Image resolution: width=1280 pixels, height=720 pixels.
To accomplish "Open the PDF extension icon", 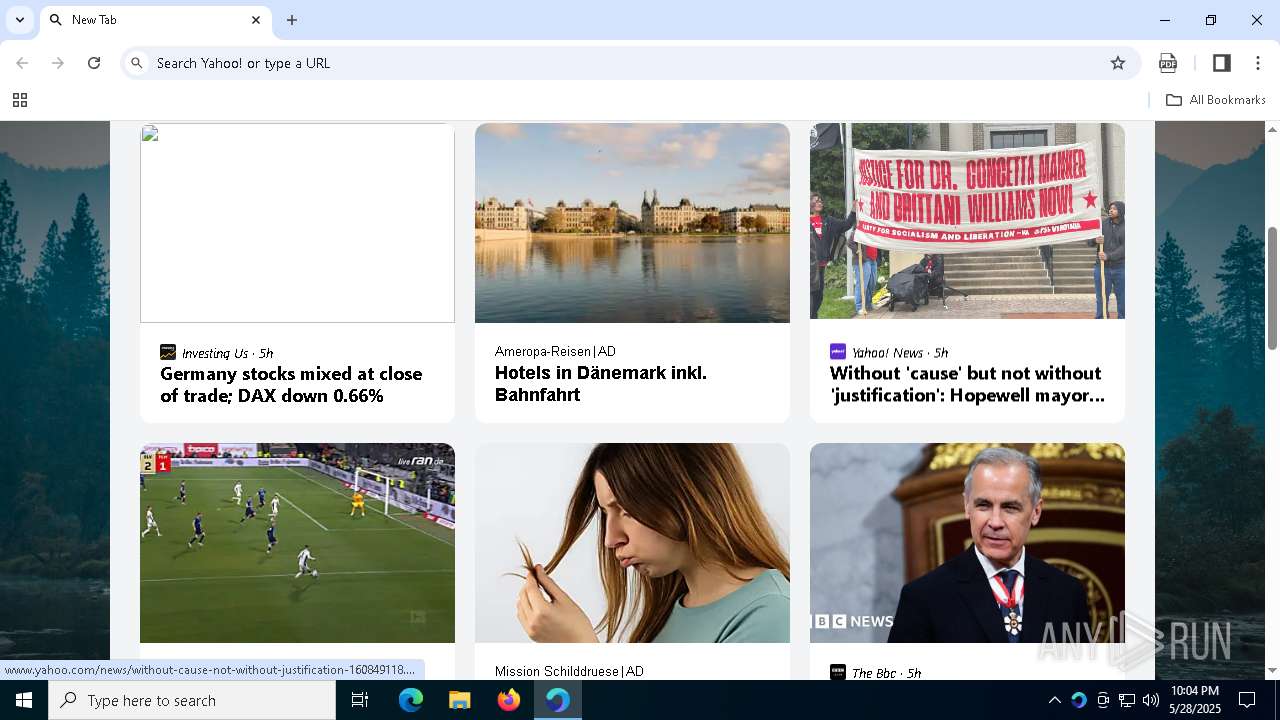I will pyautogui.click(x=1168, y=63).
